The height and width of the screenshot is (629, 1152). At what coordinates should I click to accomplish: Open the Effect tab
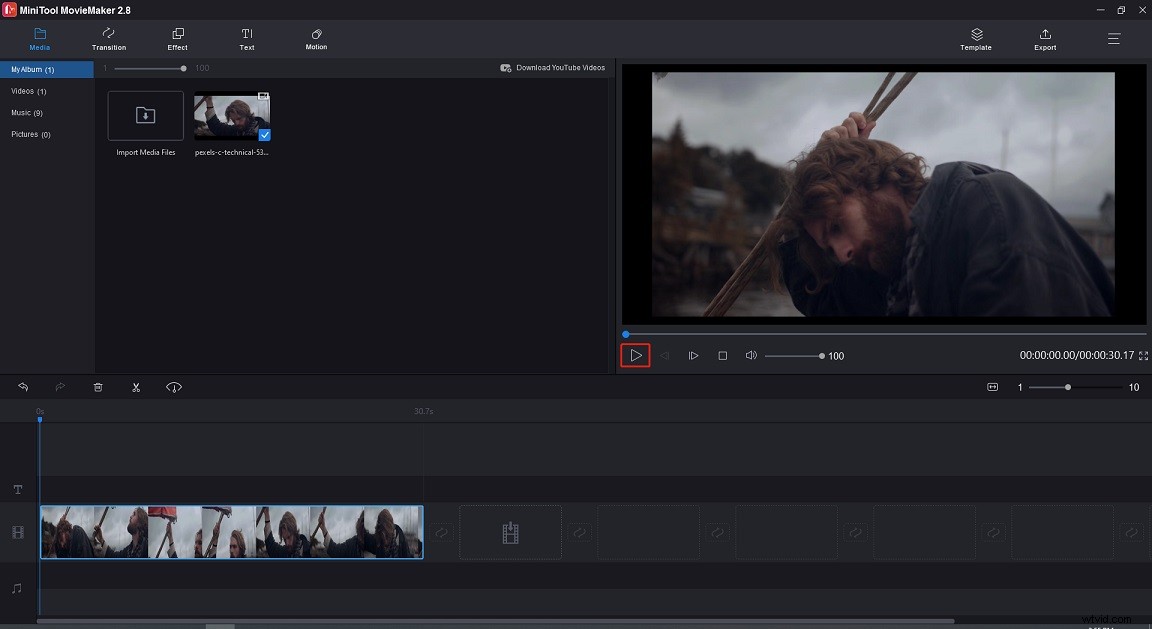tap(177, 39)
